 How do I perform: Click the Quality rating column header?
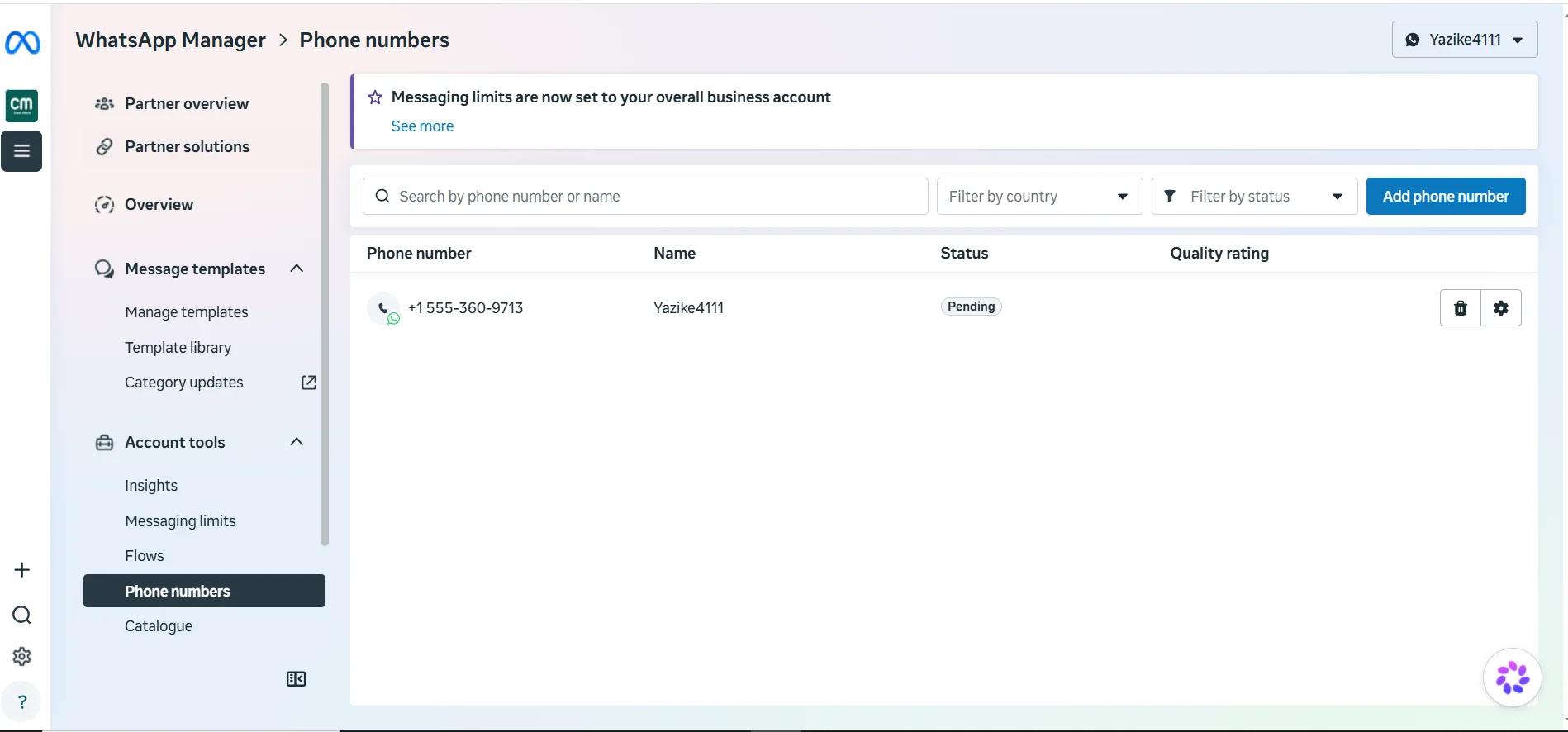click(x=1219, y=254)
